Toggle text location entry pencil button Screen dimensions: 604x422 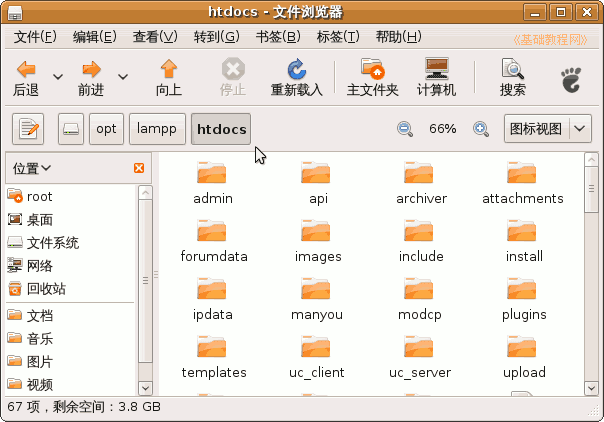coord(28,129)
